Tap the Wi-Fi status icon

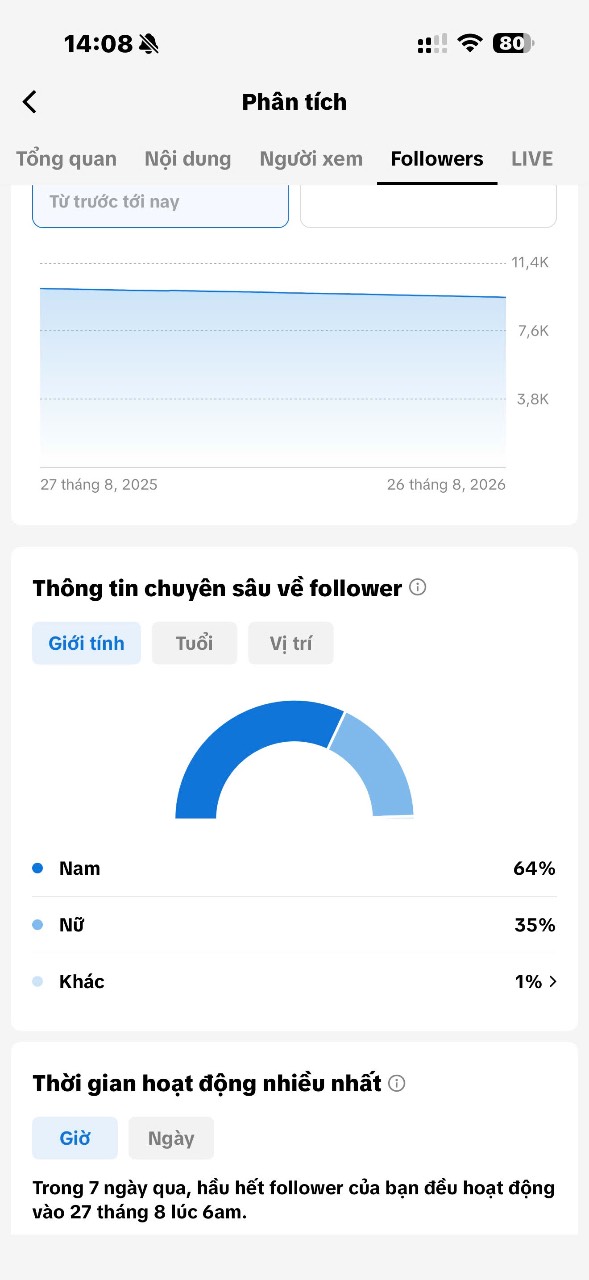tap(469, 43)
